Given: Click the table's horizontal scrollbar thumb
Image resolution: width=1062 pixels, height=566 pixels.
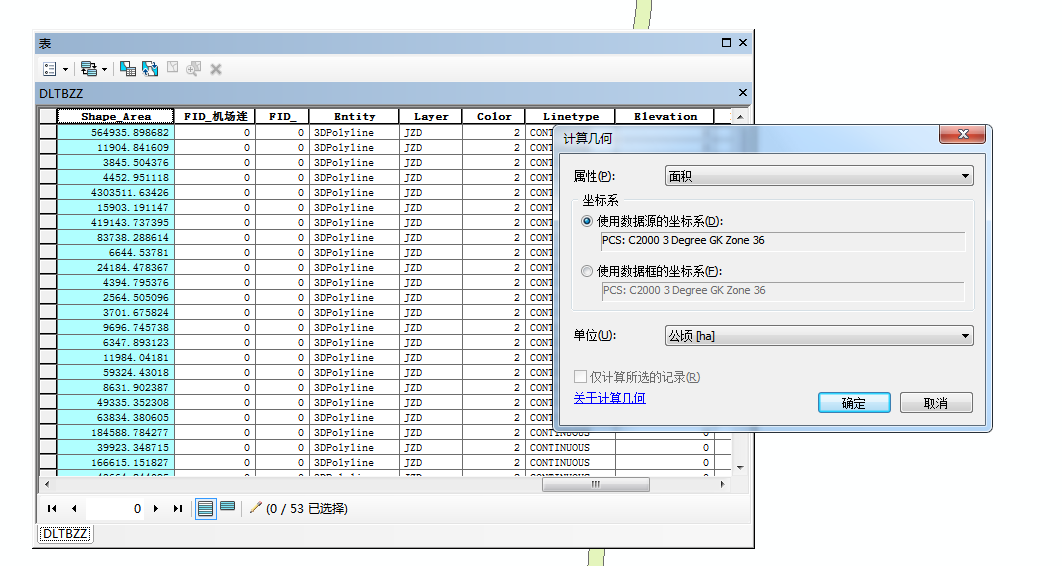Looking at the screenshot, I should click(595, 484).
